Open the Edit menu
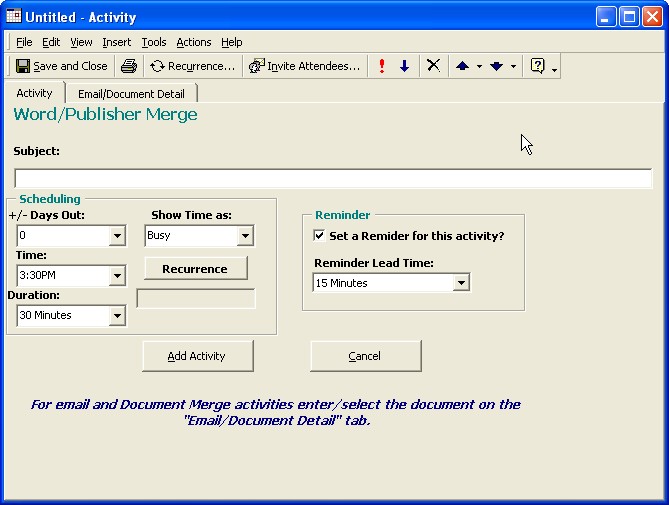The height and width of the screenshot is (505, 669). (51, 42)
